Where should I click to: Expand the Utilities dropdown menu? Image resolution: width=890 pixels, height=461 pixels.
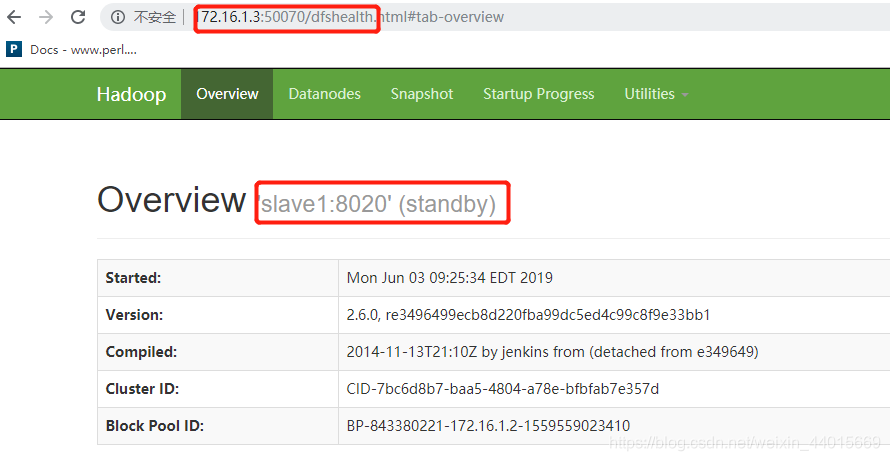coord(656,94)
